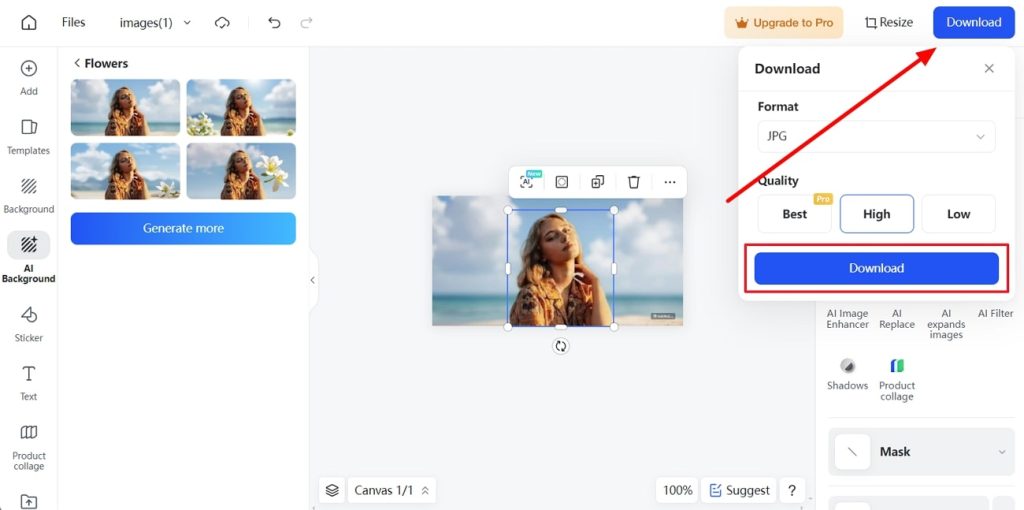Expand the Mask section
Viewport: 1024px width, 510px height.
(921, 452)
